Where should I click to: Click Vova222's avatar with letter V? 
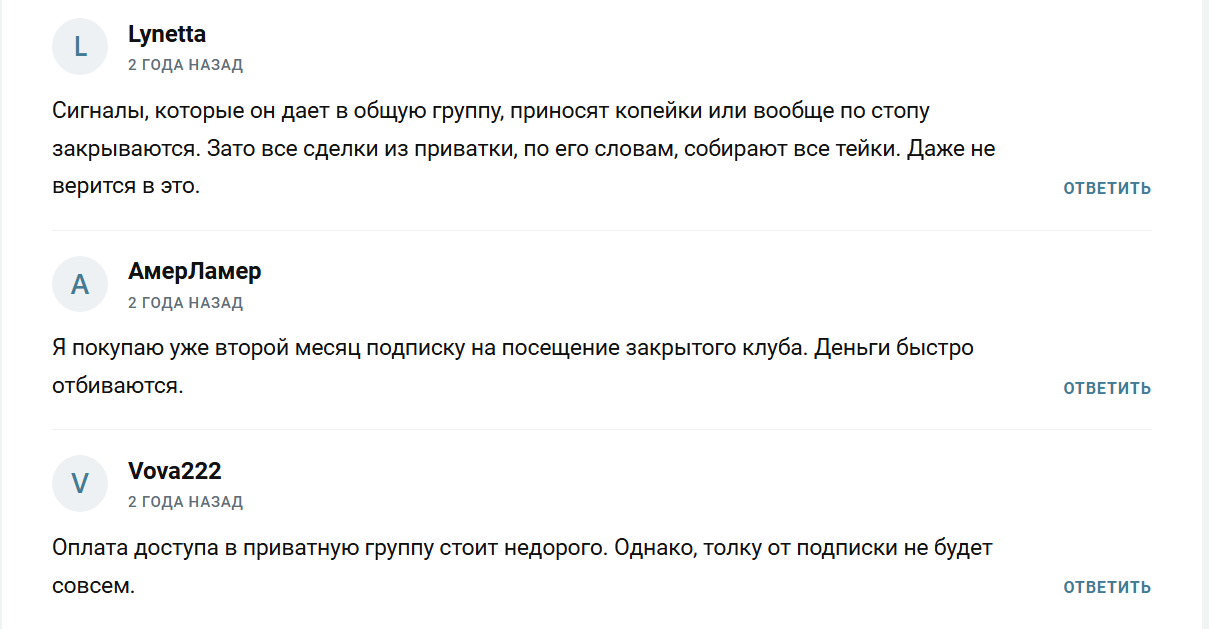79,483
